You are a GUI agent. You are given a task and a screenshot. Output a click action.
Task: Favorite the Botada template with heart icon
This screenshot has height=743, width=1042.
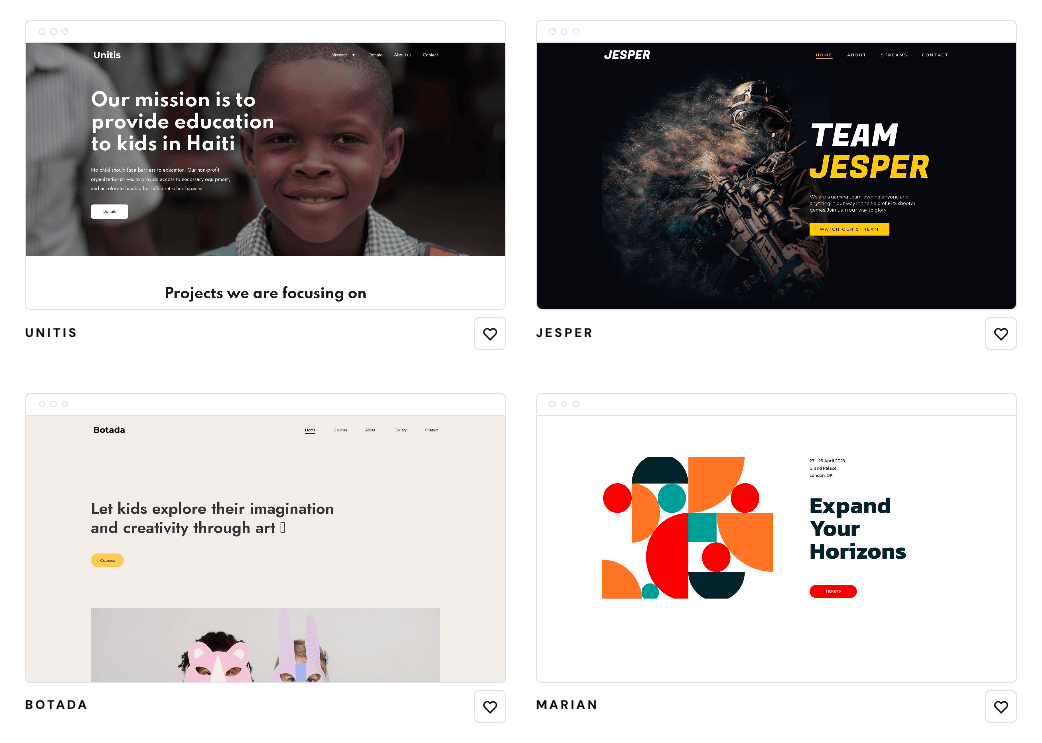pyautogui.click(x=490, y=706)
